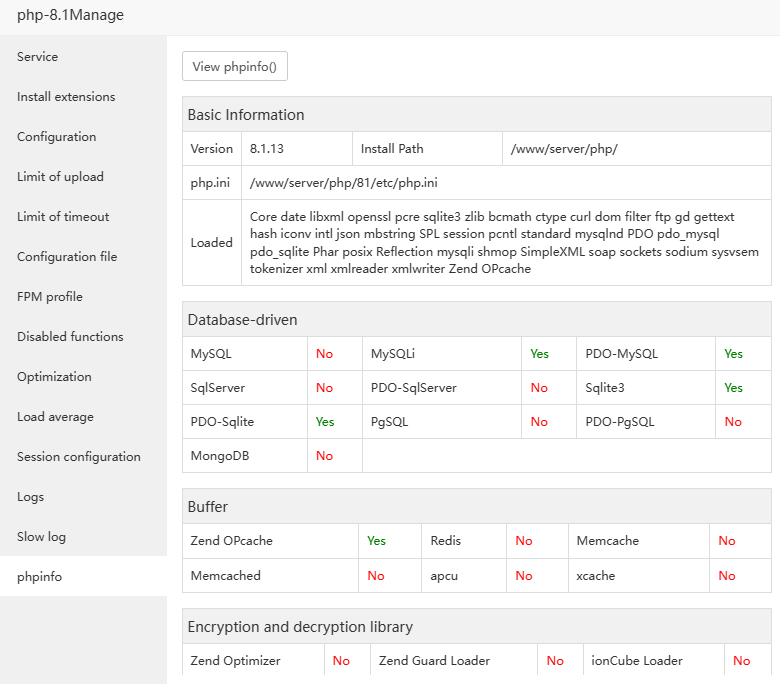Open the FPM profile page
Screen dimensions: 780x684
pyautogui.click(x=50, y=297)
